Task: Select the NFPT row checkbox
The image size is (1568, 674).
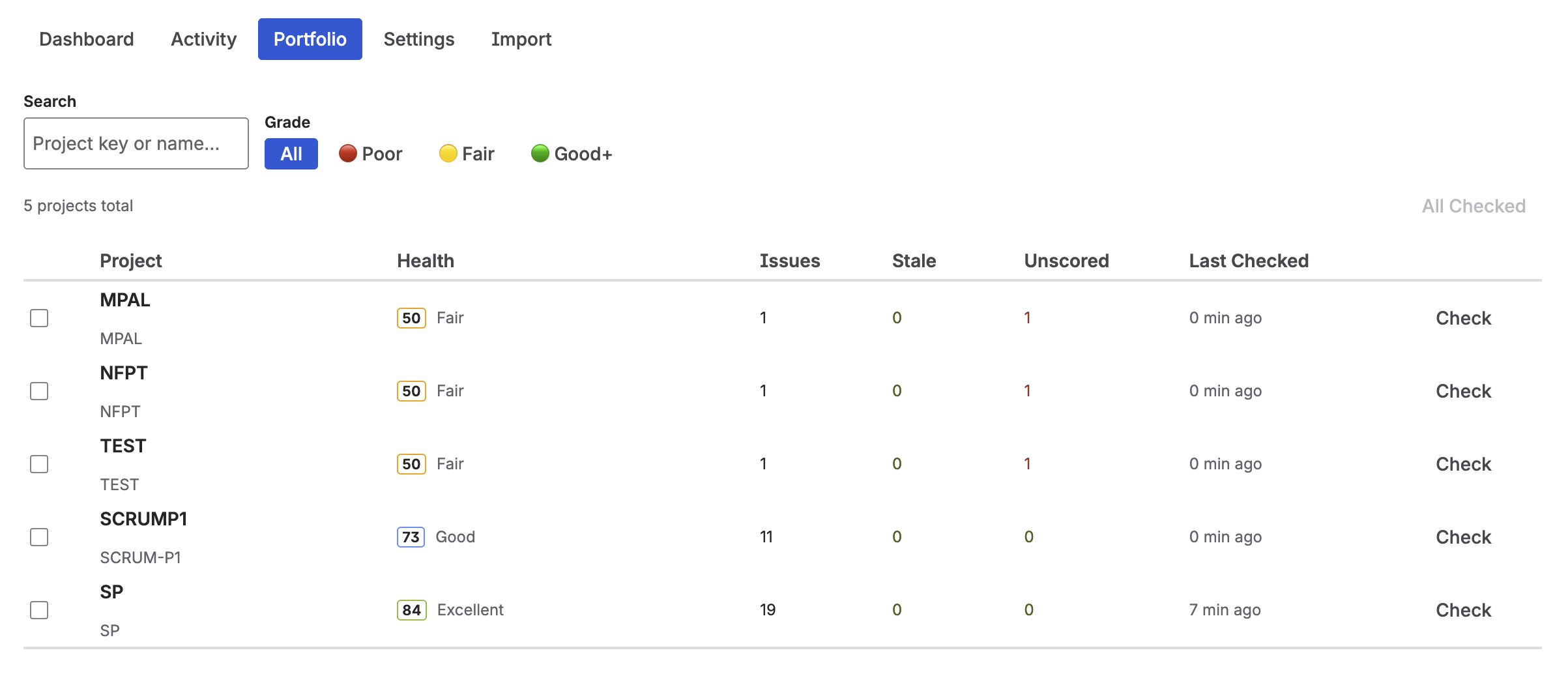Action: click(x=40, y=391)
